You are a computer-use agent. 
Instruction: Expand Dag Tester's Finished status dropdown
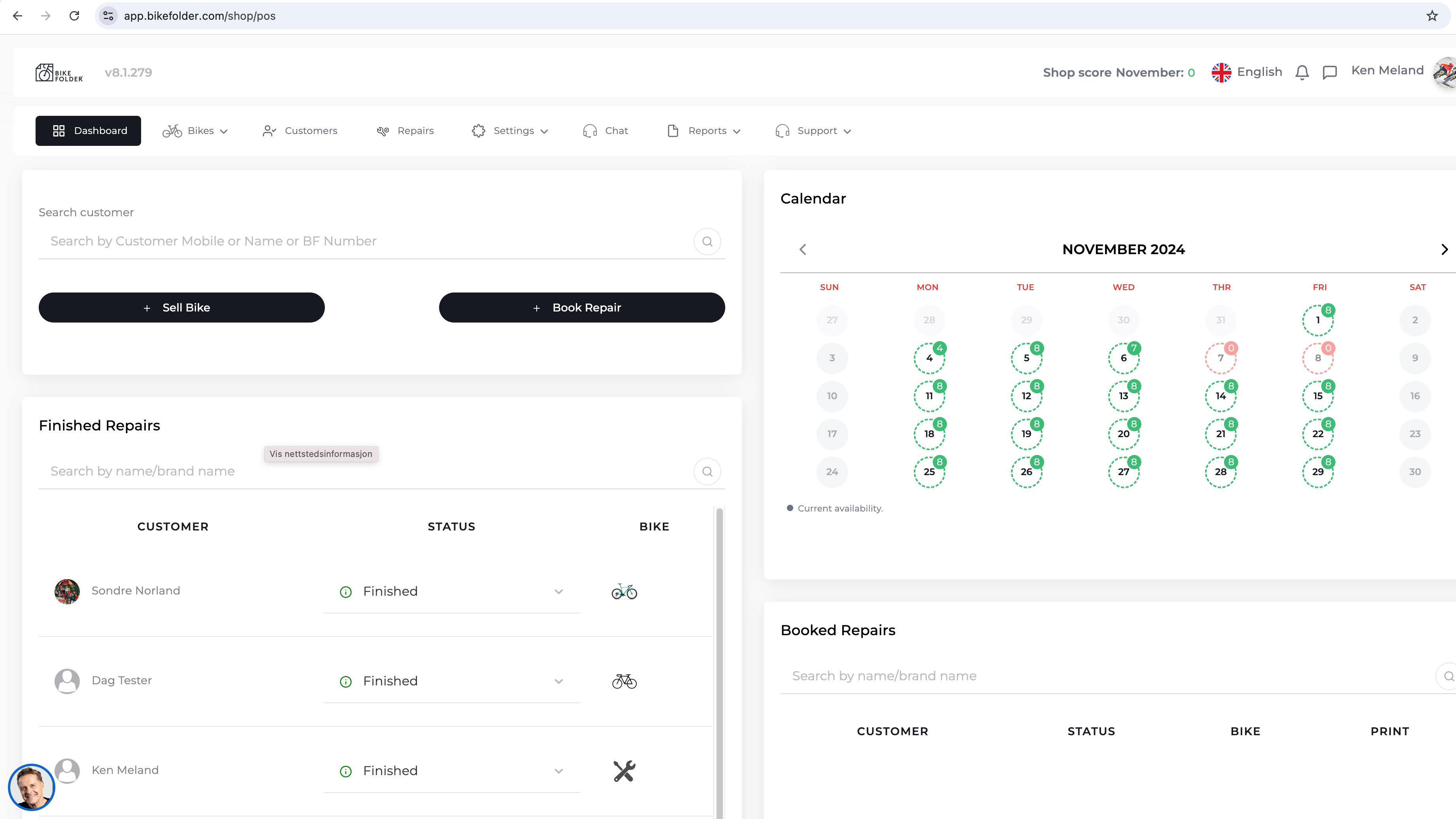point(558,681)
